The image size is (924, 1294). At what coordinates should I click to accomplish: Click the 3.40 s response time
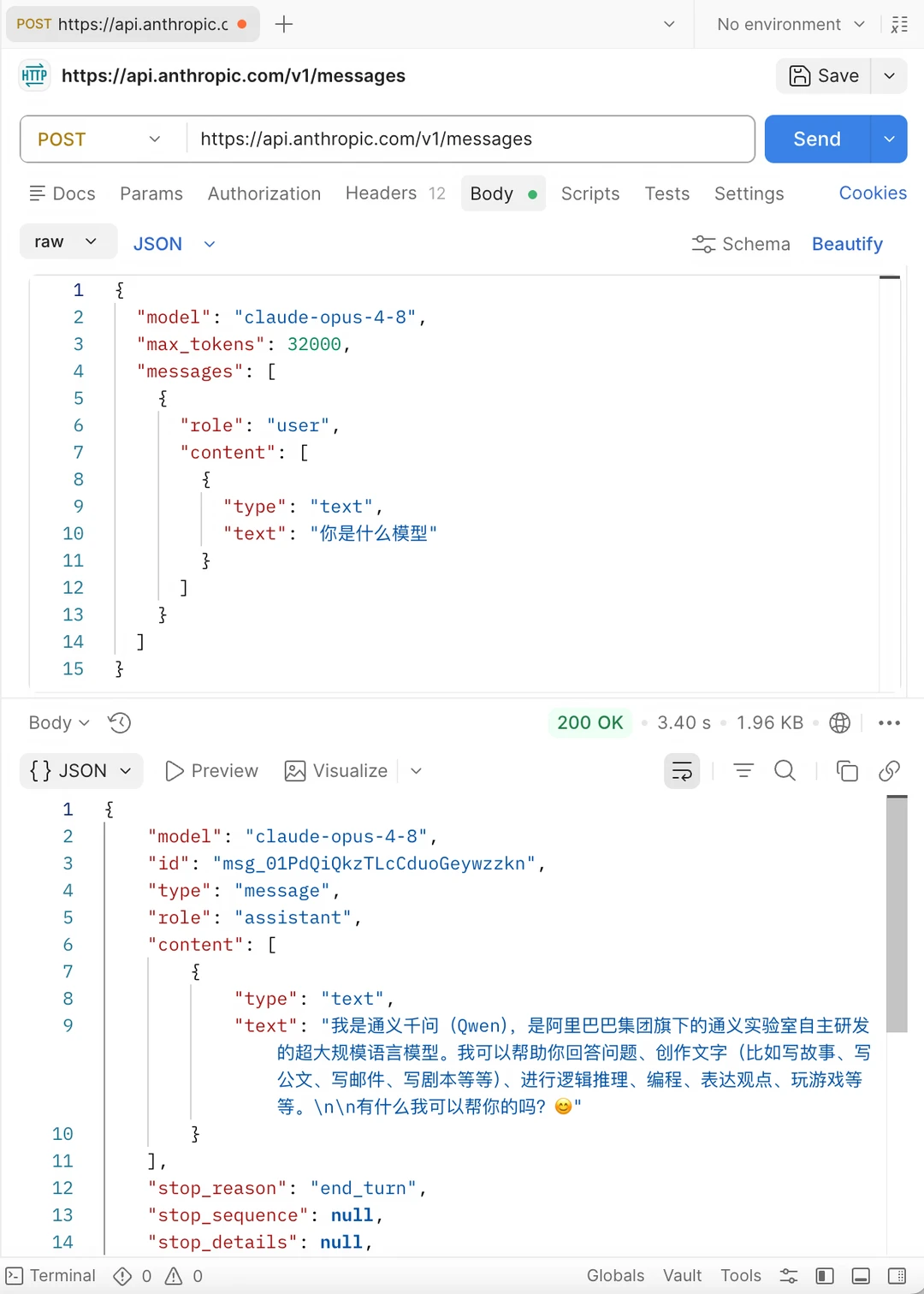point(684,723)
